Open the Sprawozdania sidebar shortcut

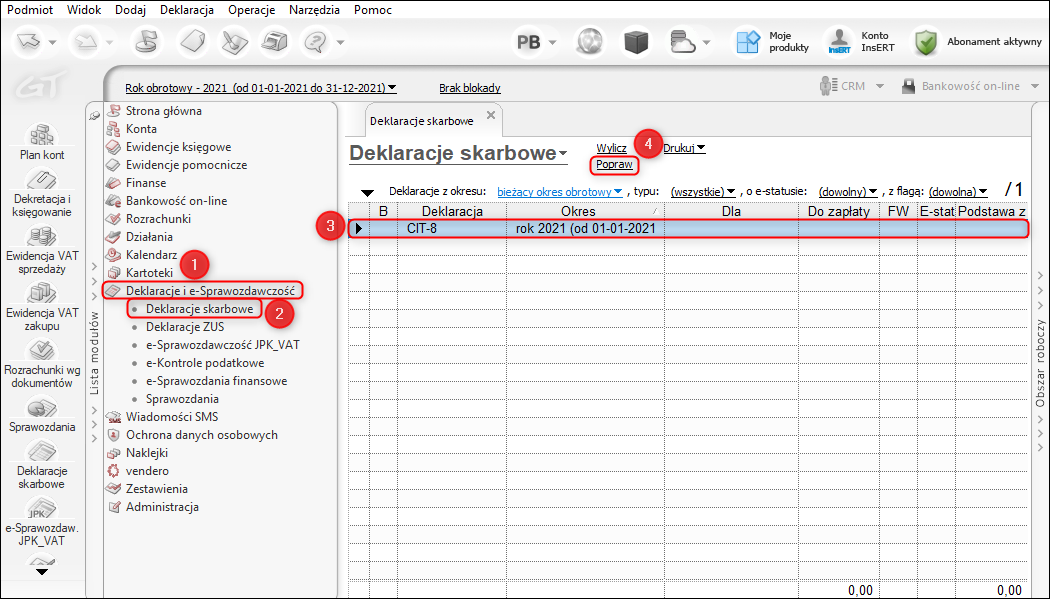click(42, 415)
